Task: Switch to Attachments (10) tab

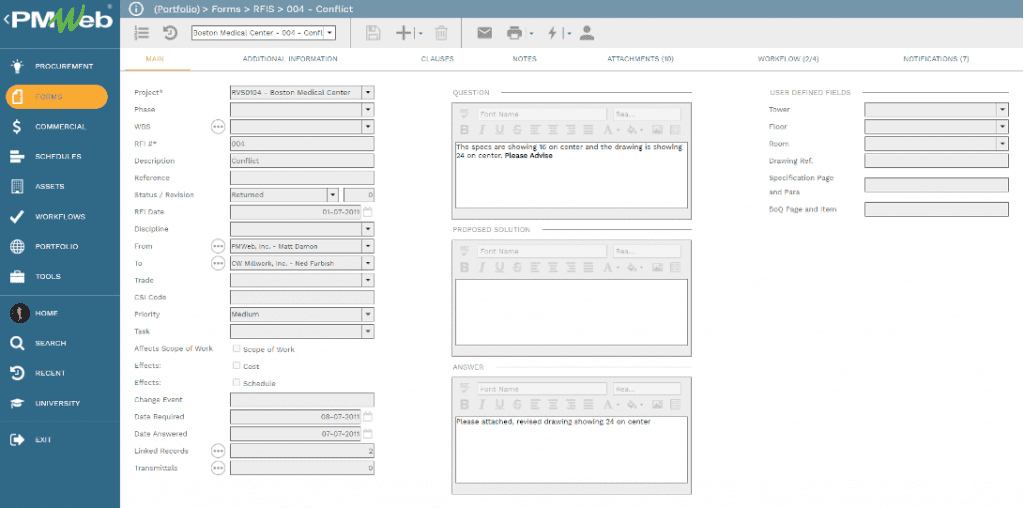Action: [x=640, y=59]
